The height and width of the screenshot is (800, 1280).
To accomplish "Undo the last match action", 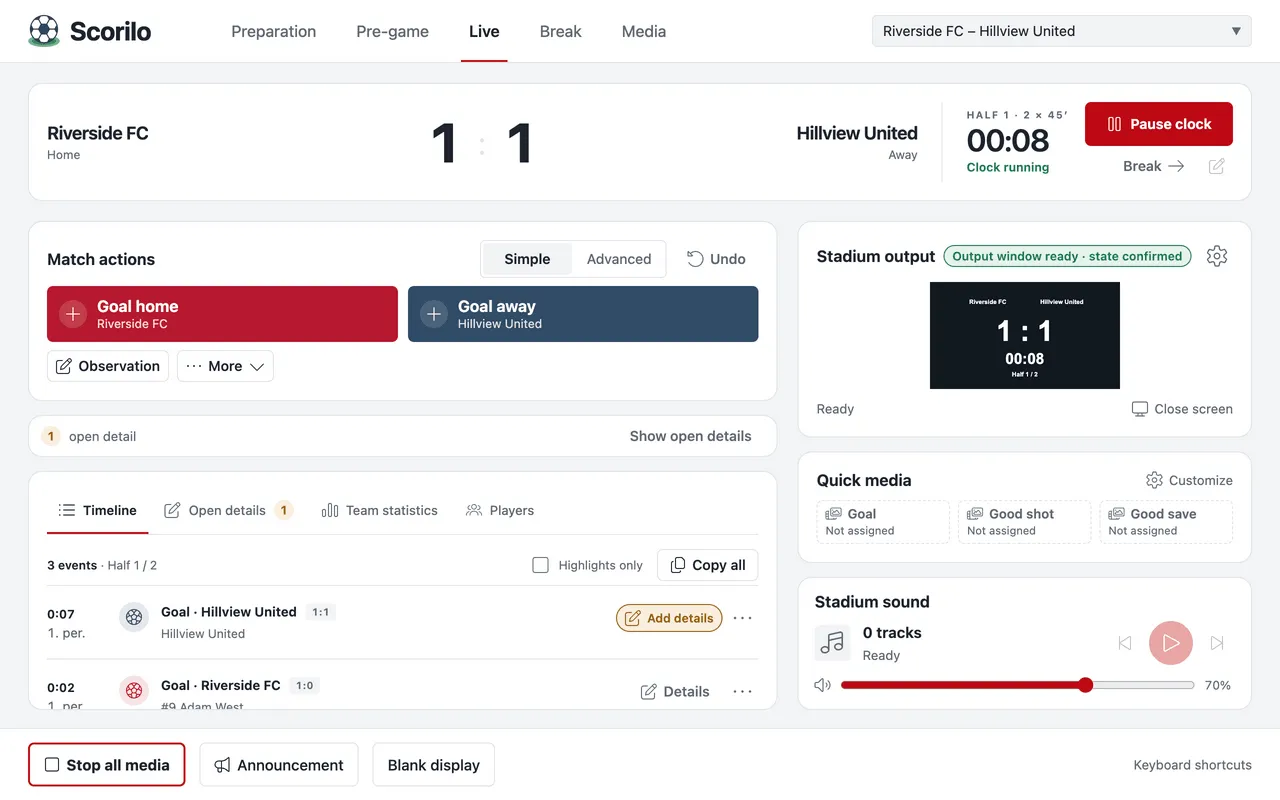I will [716, 259].
